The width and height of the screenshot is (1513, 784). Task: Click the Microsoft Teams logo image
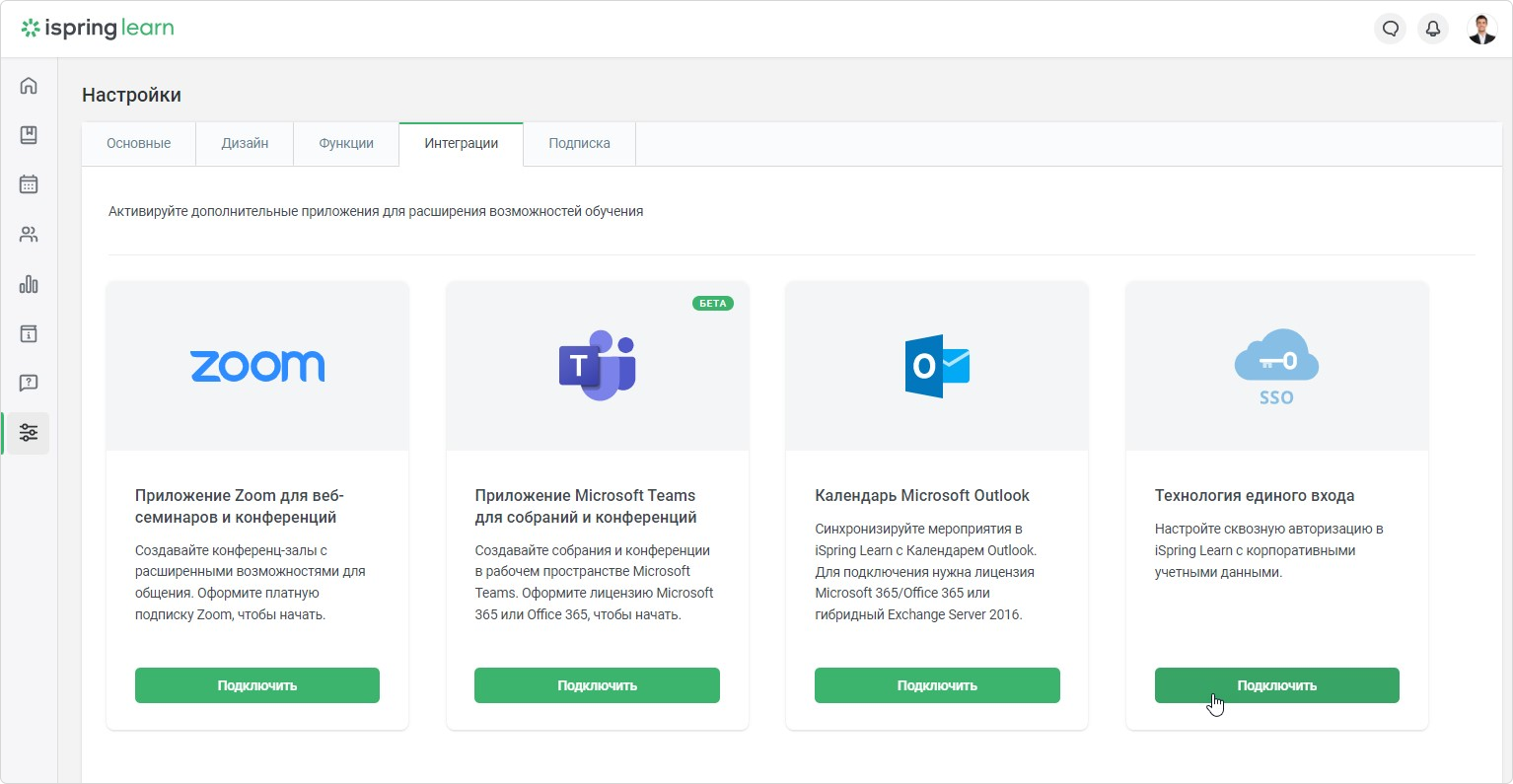(x=598, y=366)
